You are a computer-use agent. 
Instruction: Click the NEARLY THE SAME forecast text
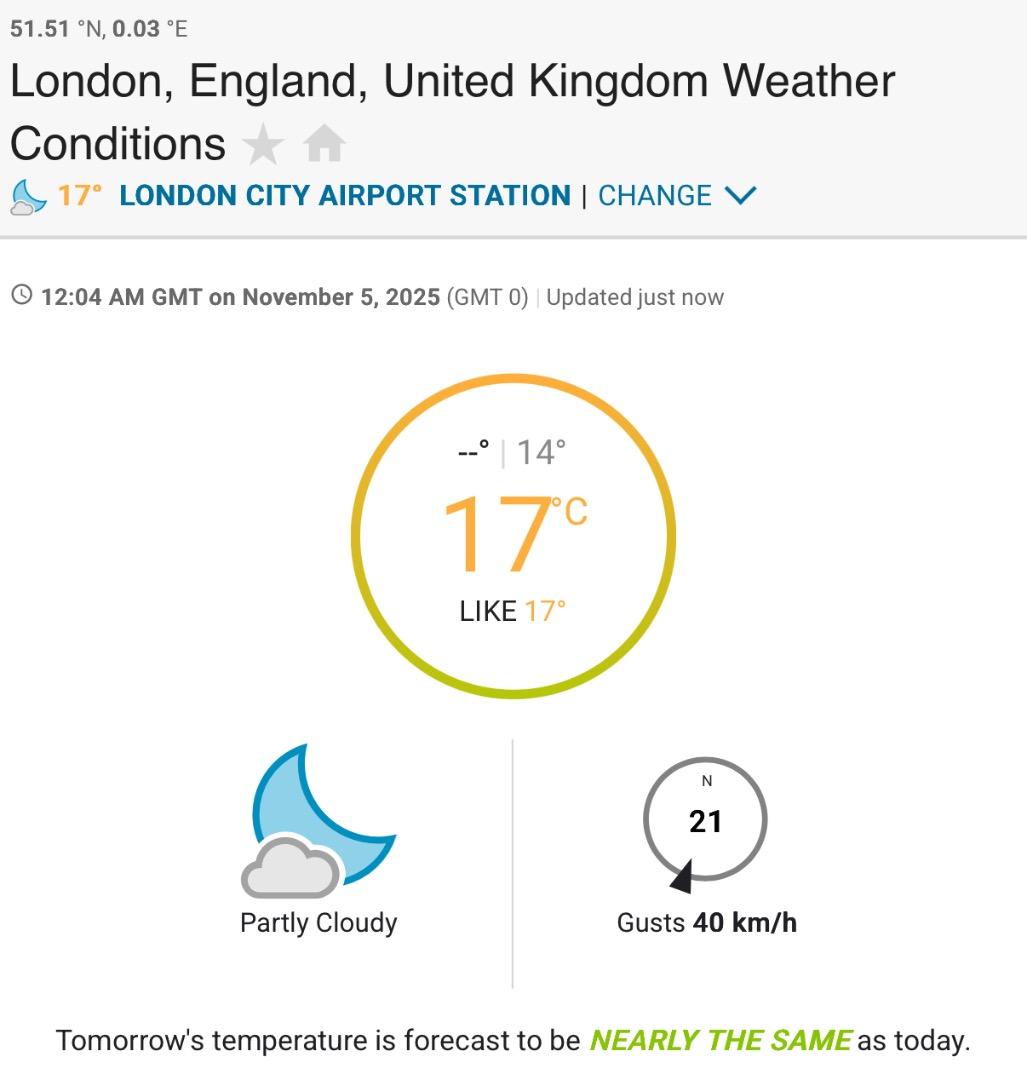tap(720, 1040)
